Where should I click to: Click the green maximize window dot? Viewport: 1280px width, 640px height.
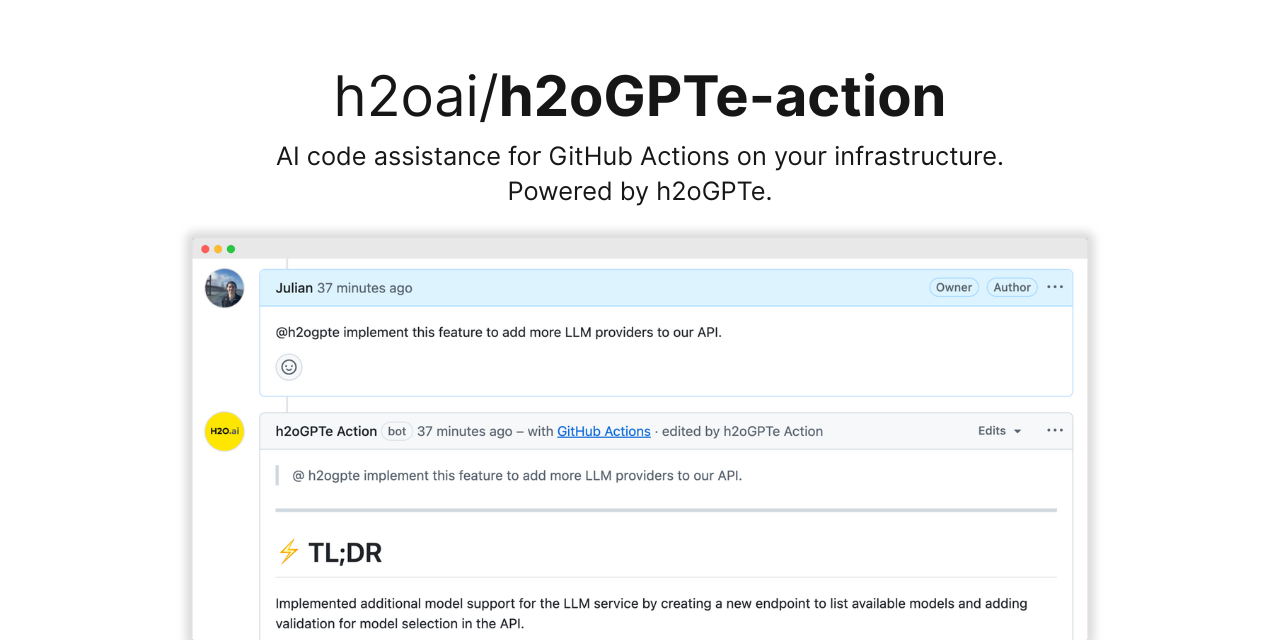(x=231, y=249)
